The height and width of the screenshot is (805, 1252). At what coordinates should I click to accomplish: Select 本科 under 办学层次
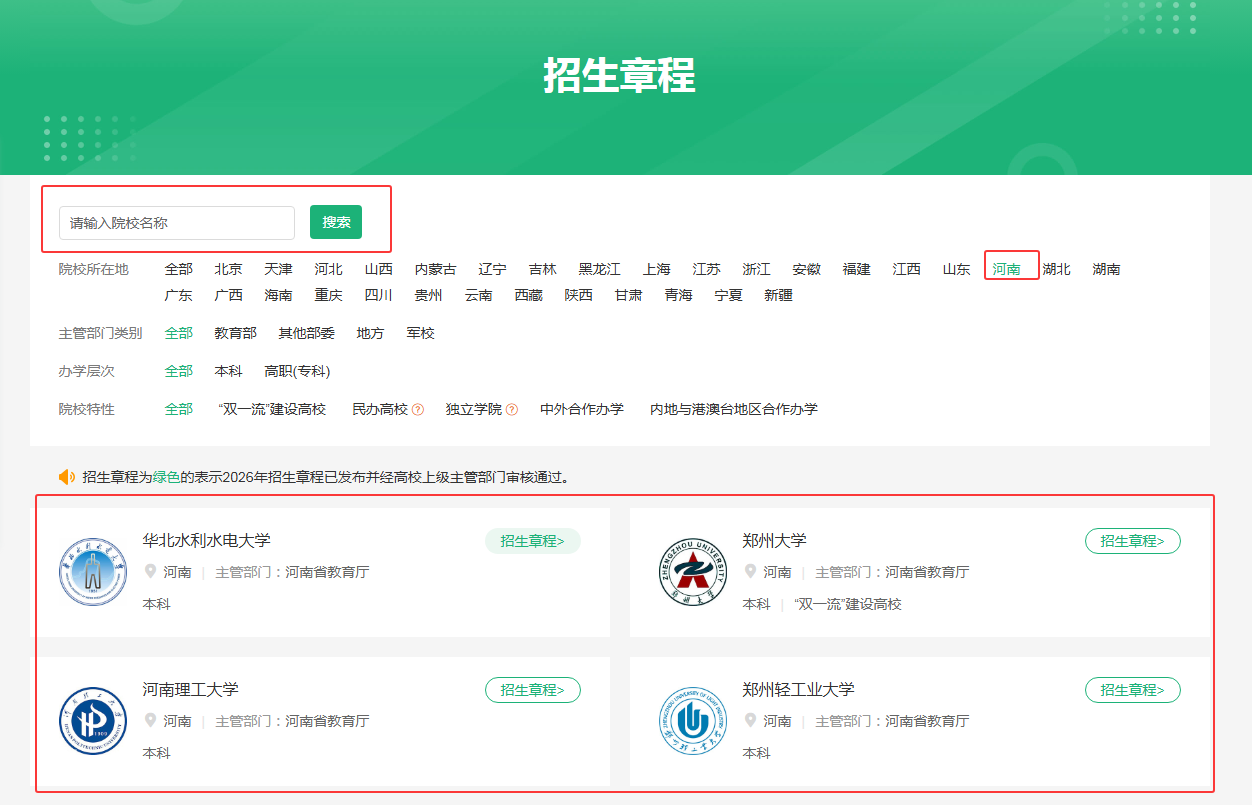click(x=229, y=371)
